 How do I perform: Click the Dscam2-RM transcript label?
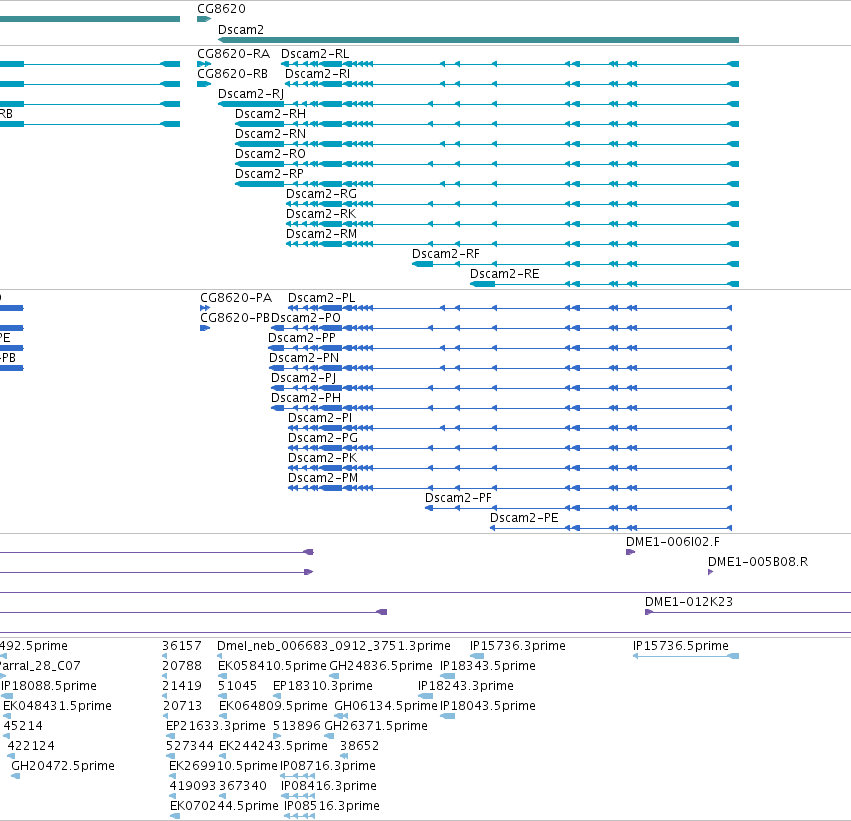[321, 234]
